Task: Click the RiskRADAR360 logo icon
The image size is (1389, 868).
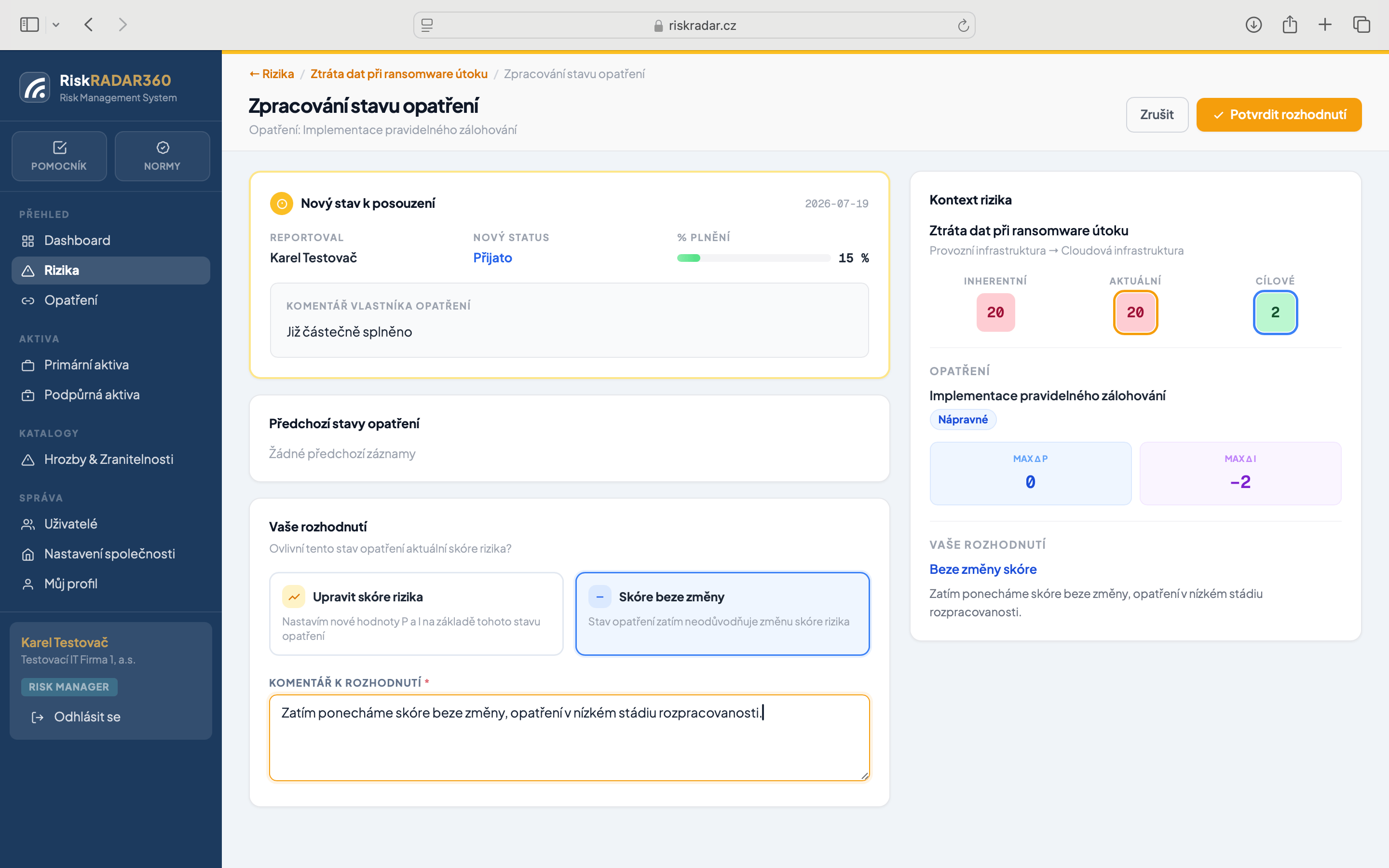Action: click(x=35, y=87)
